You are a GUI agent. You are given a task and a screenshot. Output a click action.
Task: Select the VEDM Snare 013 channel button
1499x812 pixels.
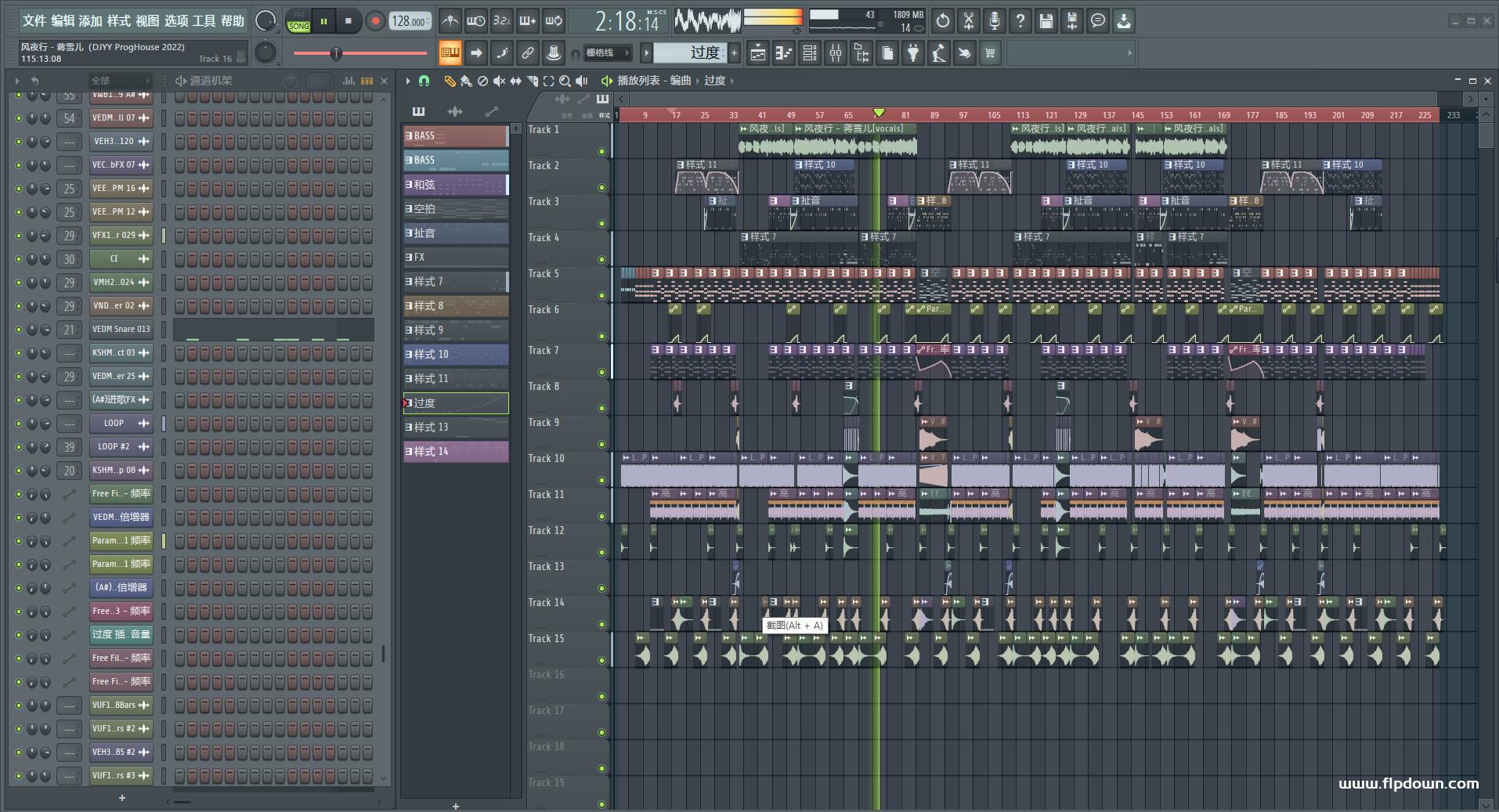click(x=121, y=330)
